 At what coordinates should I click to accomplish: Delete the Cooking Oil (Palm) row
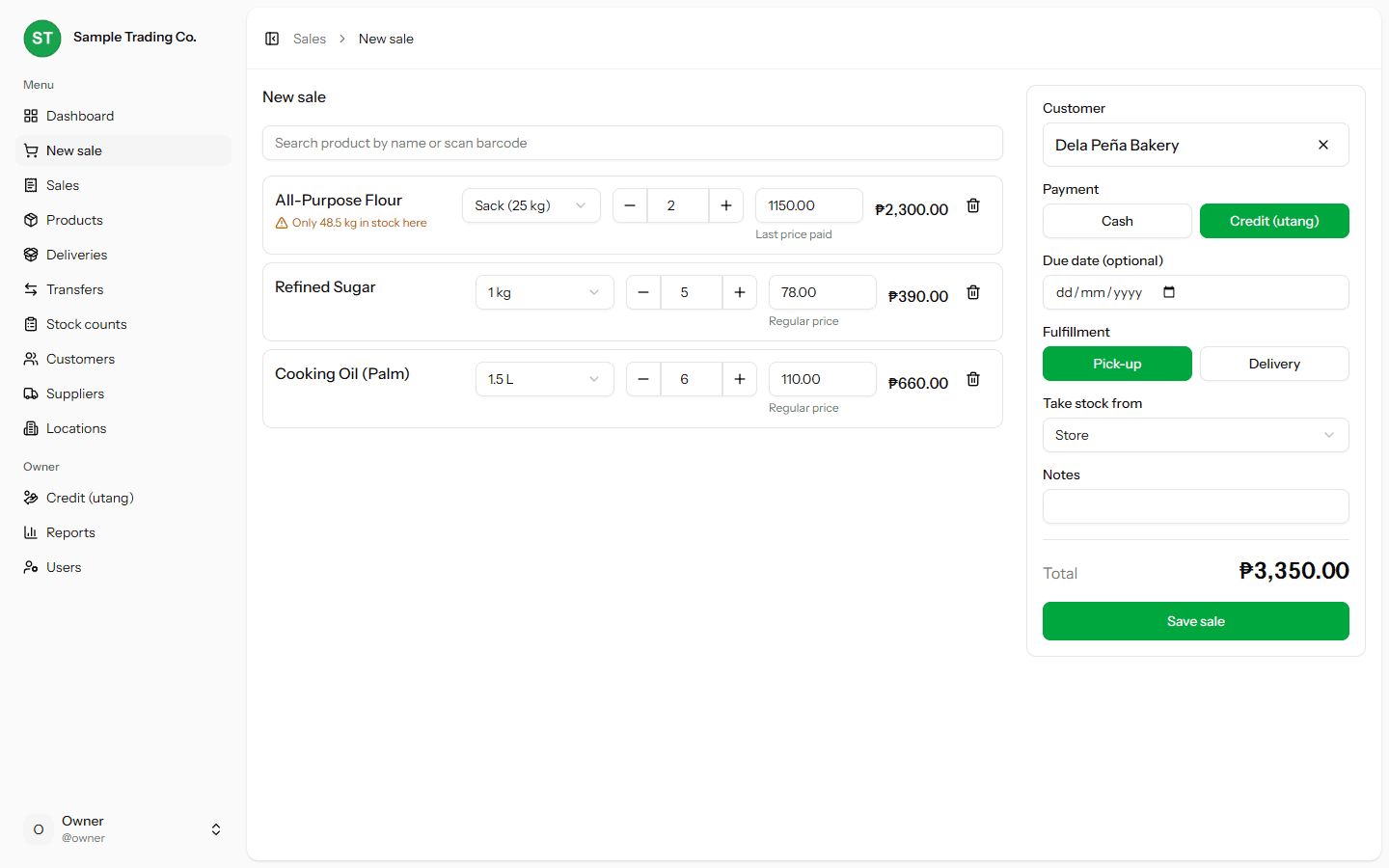[973, 379]
